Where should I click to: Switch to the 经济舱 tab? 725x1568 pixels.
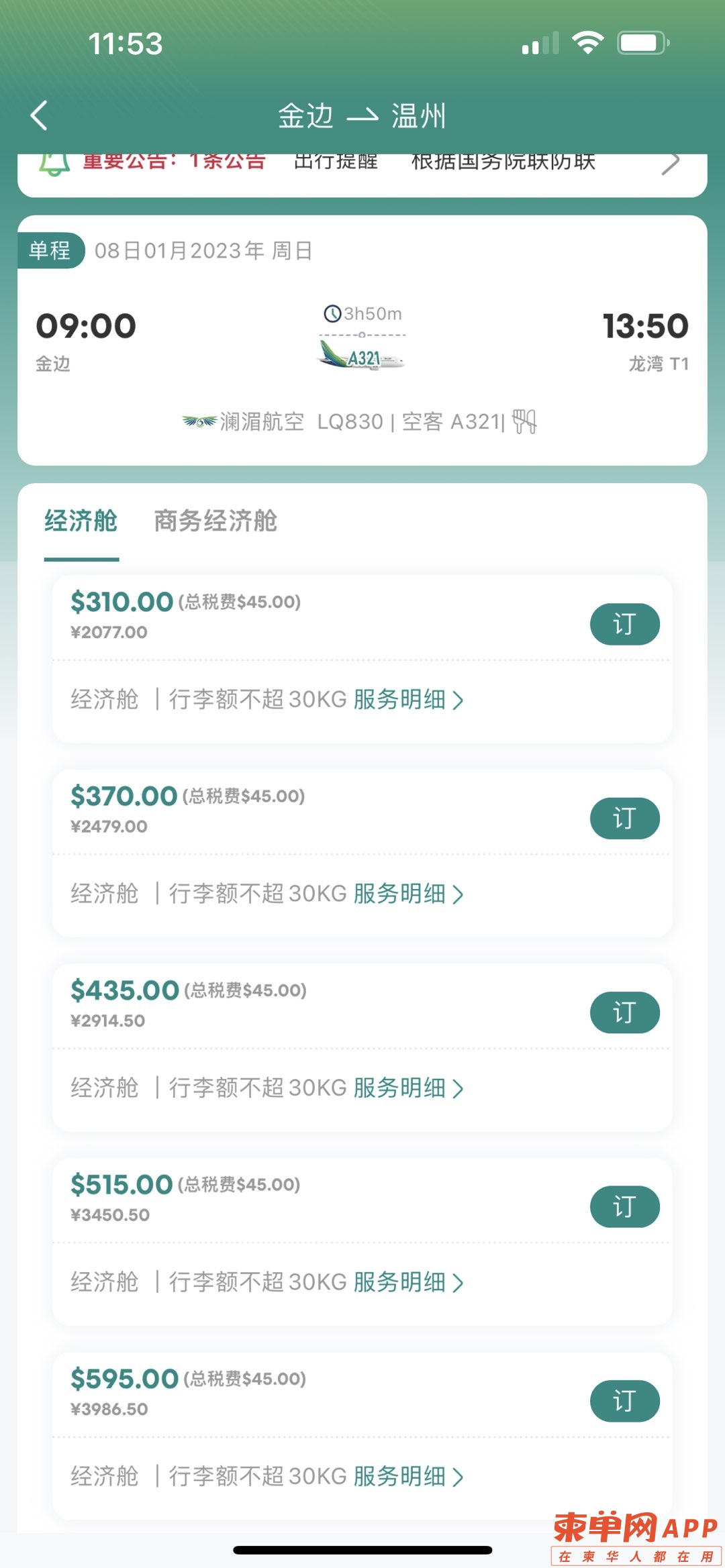pos(81,521)
